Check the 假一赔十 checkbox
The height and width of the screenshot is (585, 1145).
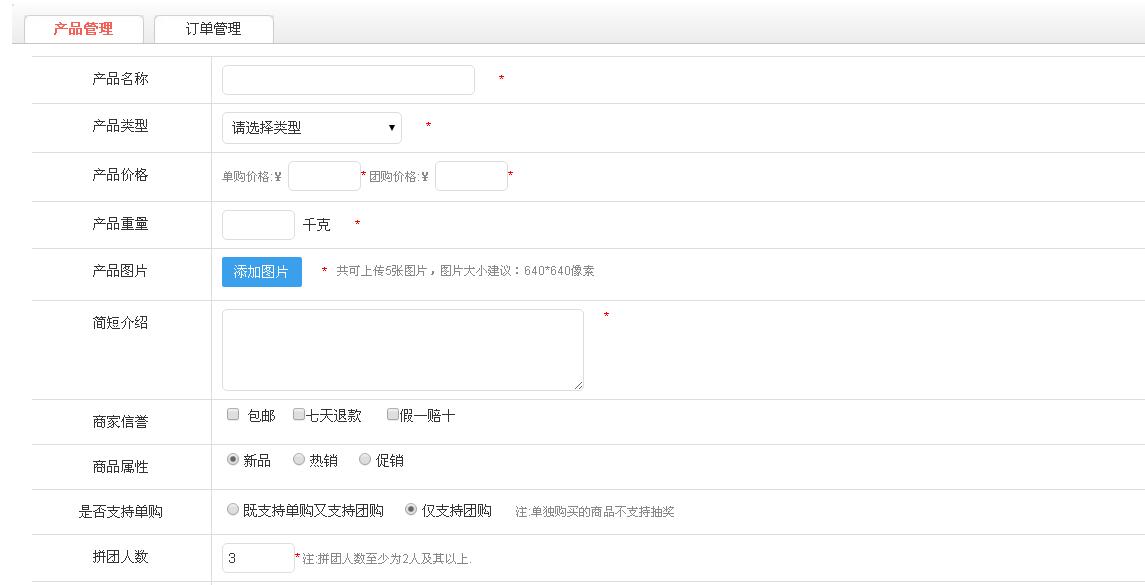(x=393, y=415)
